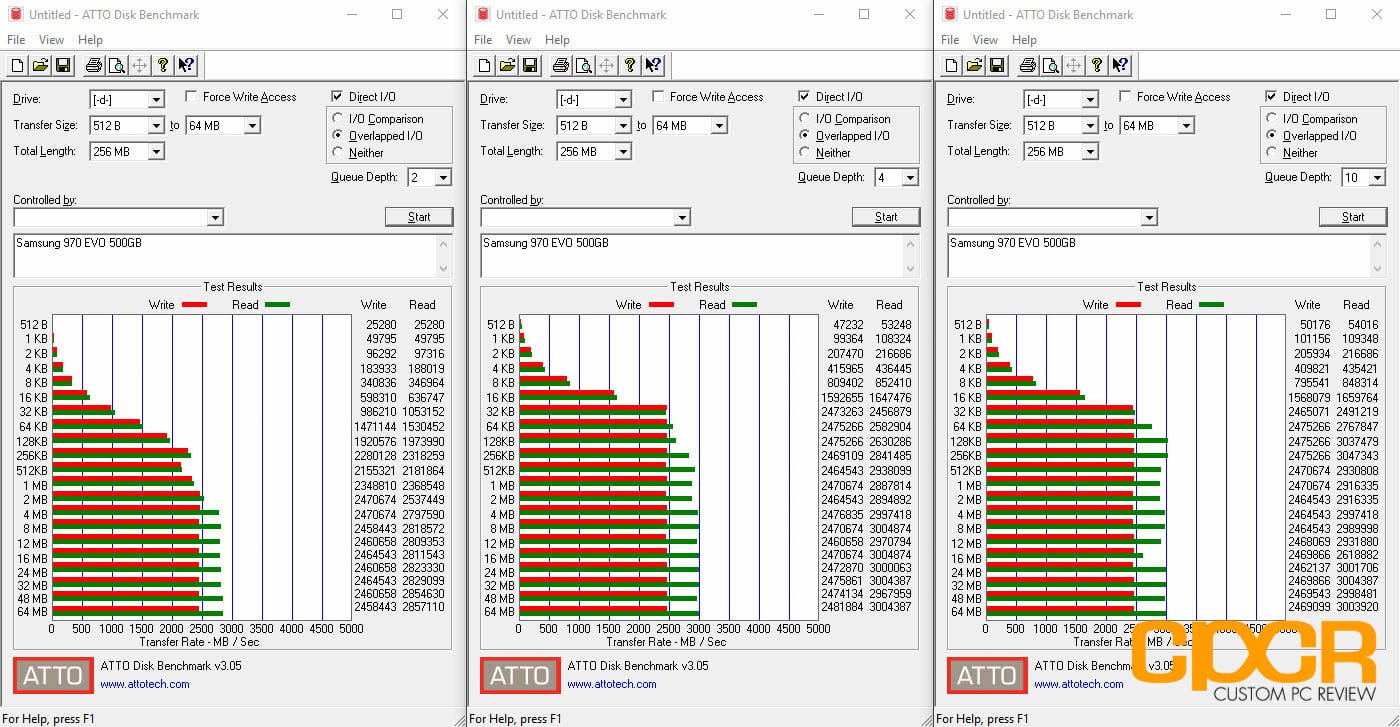The height and width of the screenshot is (727, 1400).
Task: Click Print Preview icon in middle ATTO window
Action: coord(583,66)
